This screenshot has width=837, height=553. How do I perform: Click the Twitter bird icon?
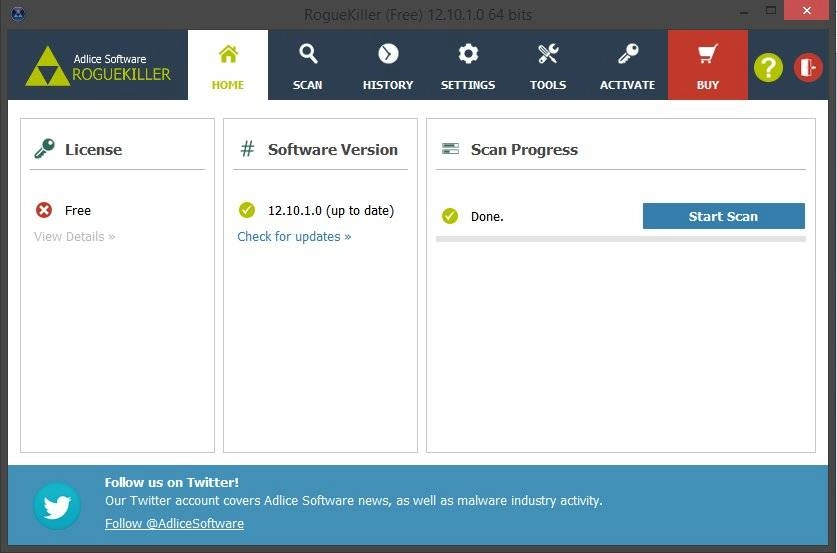coord(57,506)
